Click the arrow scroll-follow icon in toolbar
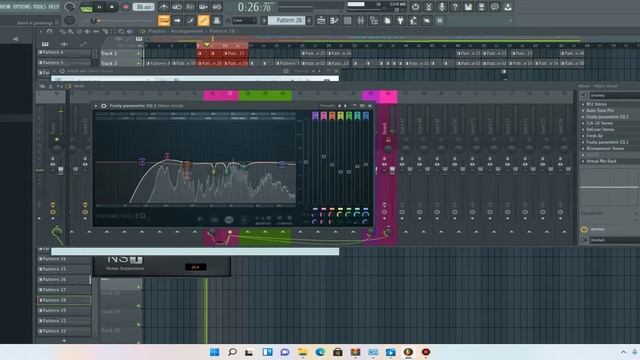Screen dimensions: 640x360 point(177,20)
